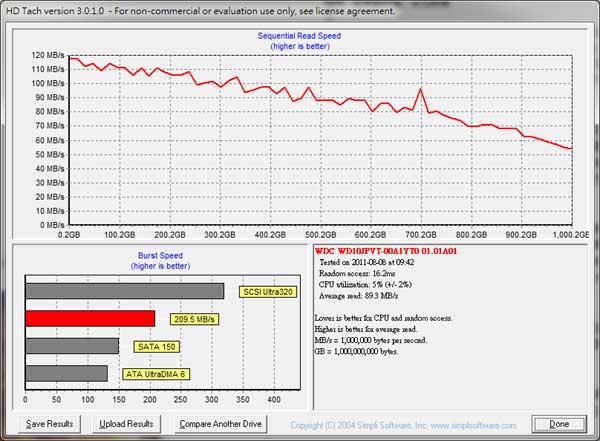Click Done to close HD Tach
Viewport: 600px width, 441px height.
559,424
